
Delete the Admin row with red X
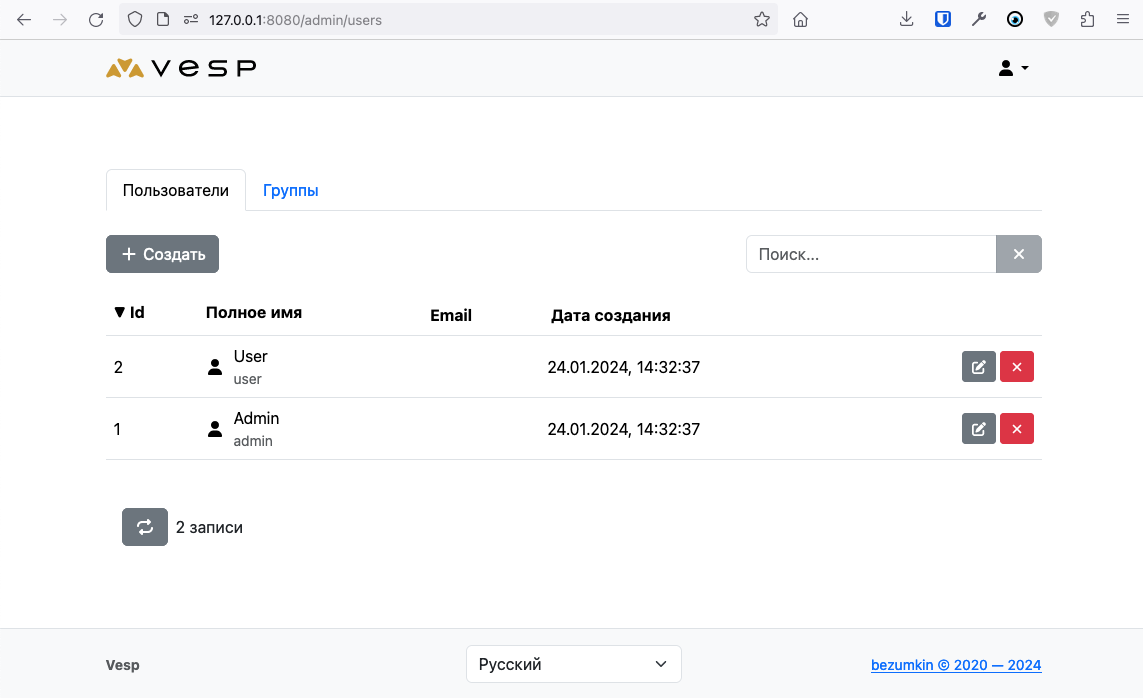point(1016,429)
